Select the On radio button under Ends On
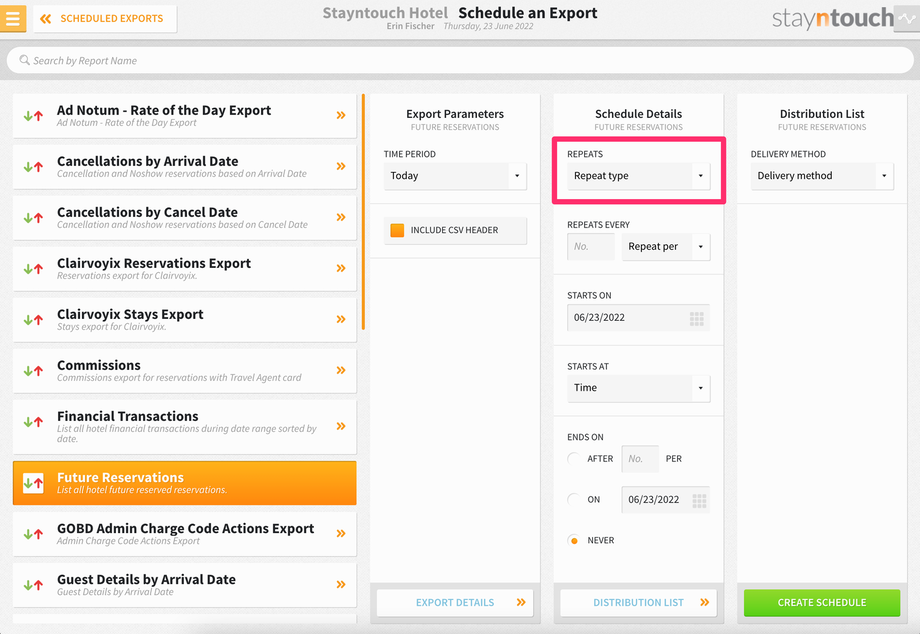The image size is (920, 634). click(574, 500)
